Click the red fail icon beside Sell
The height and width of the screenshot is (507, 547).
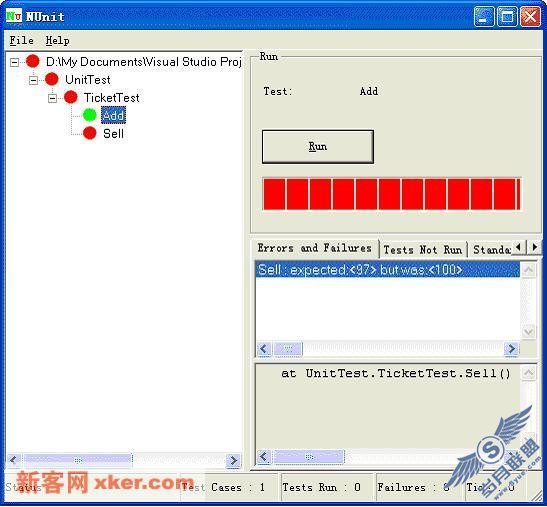tap(90, 133)
